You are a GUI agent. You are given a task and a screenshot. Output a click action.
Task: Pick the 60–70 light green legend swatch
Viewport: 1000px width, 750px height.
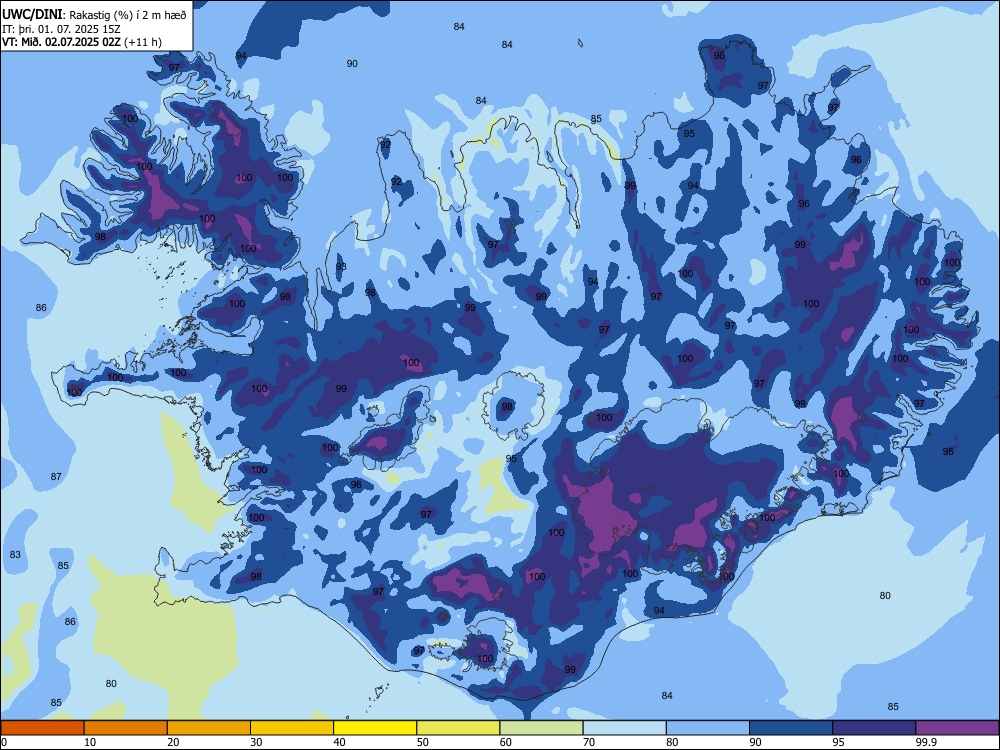click(x=541, y=728)
